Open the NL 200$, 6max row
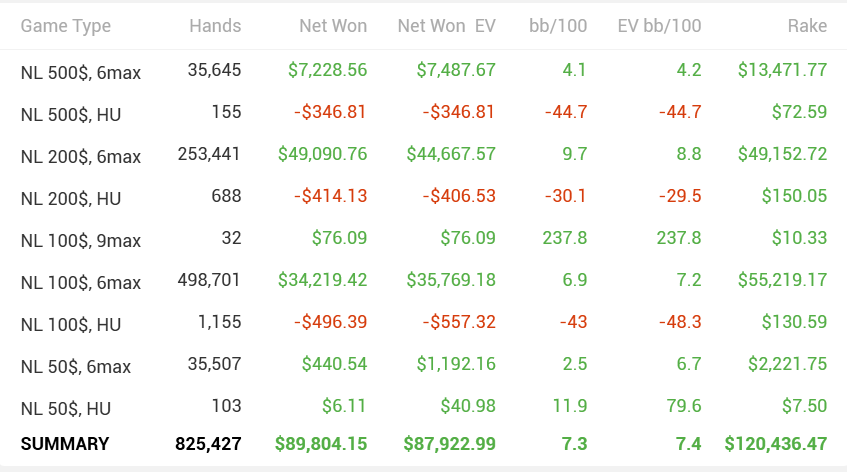 click(80, 157)
